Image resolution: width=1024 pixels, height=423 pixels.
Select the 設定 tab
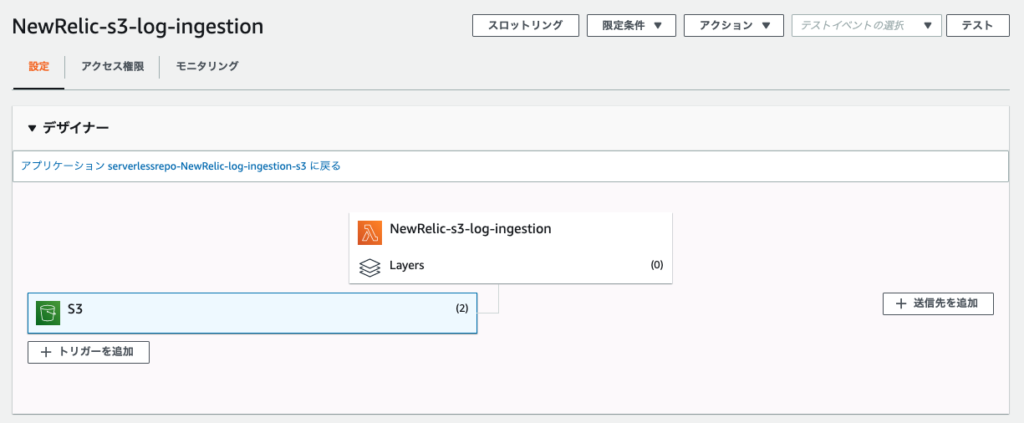pos(39,66)
